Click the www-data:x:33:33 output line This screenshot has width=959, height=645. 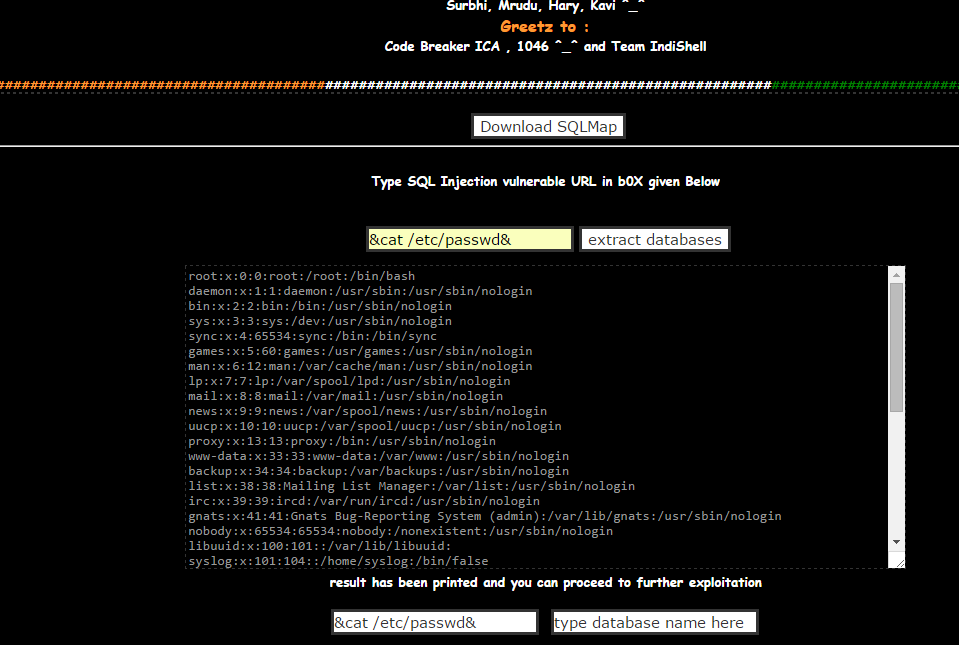pyautogui.click(x=379, y=456)
